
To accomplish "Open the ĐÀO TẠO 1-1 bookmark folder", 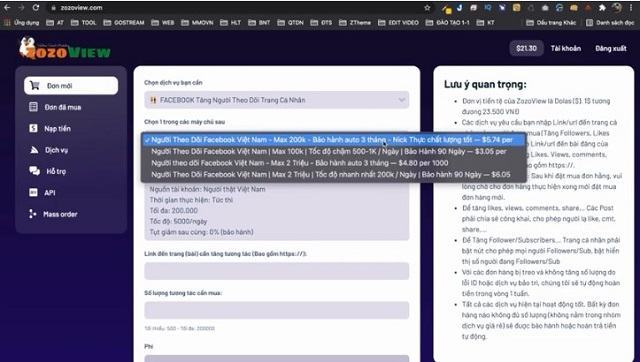I will (x=448, y=22).
